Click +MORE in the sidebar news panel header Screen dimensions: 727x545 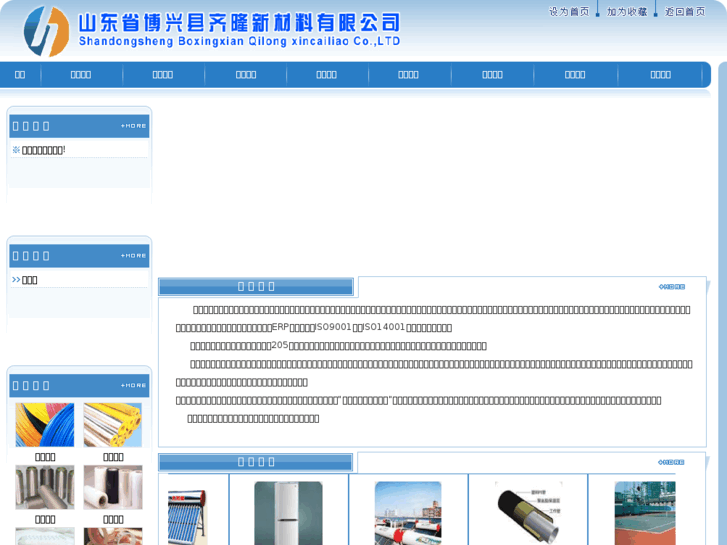[x=134, y=126]
